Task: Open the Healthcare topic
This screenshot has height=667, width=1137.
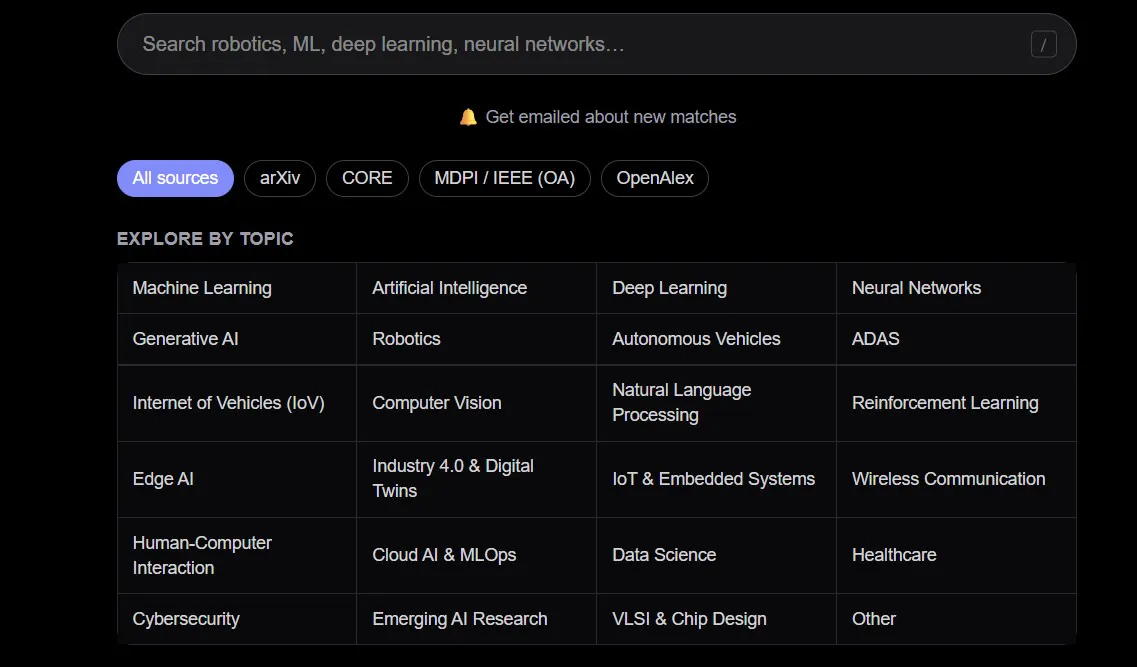Action: (956, 555)
